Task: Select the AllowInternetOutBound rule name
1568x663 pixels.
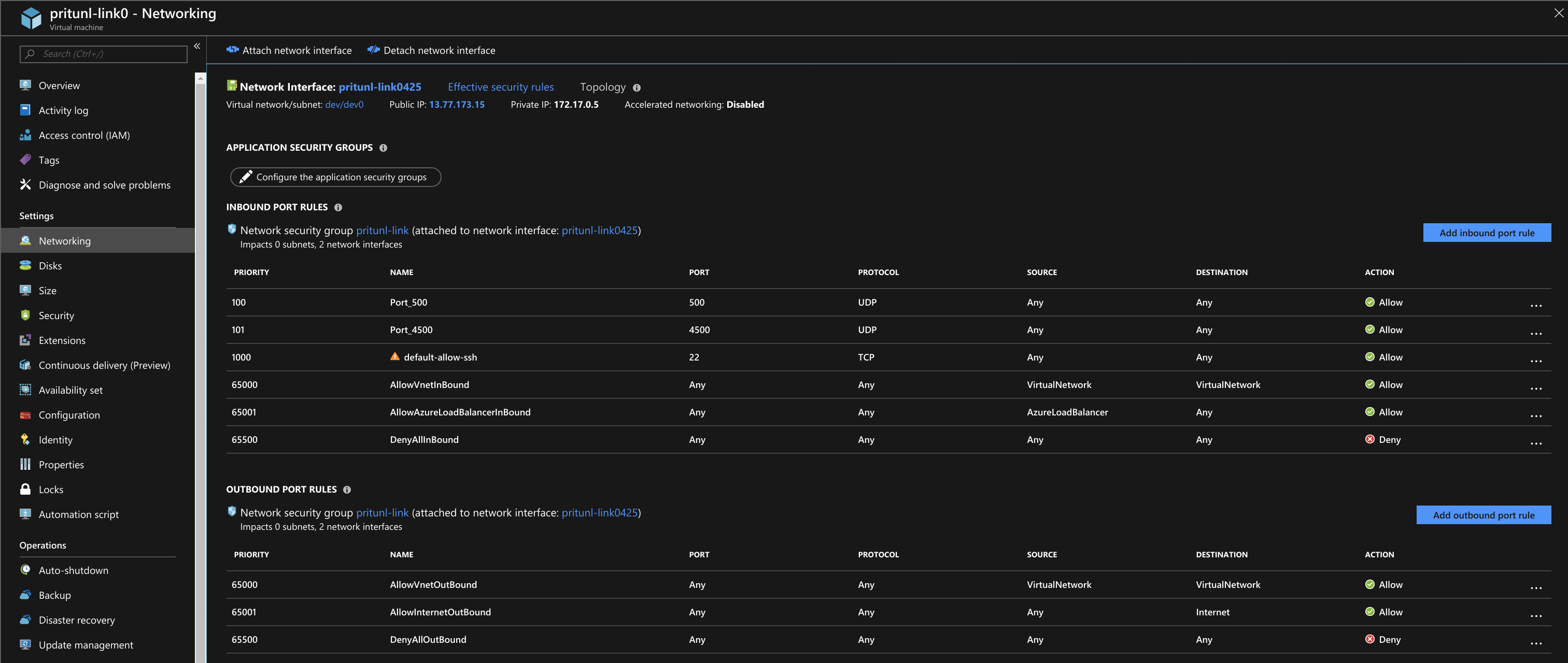Action: [x=440, y=613]
